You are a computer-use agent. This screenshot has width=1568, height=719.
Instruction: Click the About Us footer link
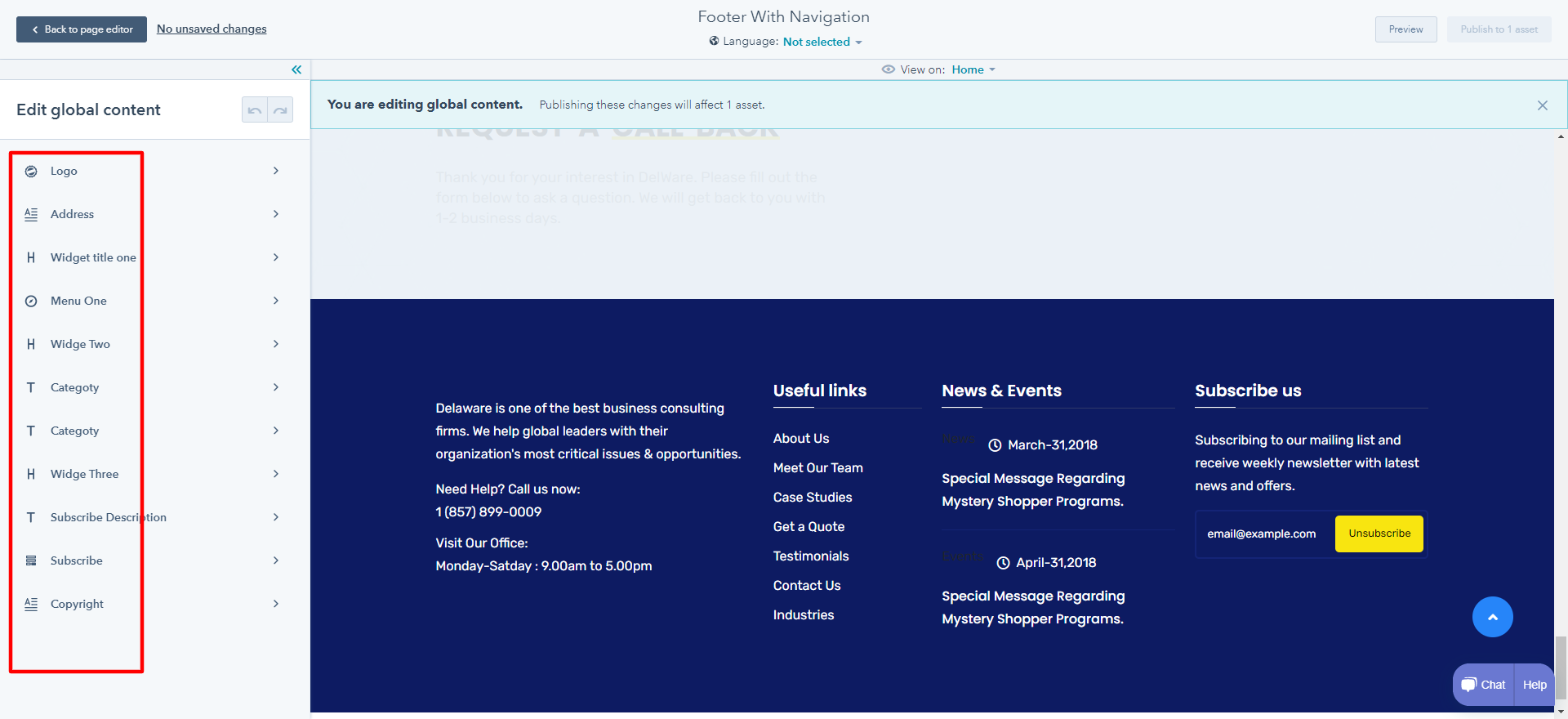point(800,439)
